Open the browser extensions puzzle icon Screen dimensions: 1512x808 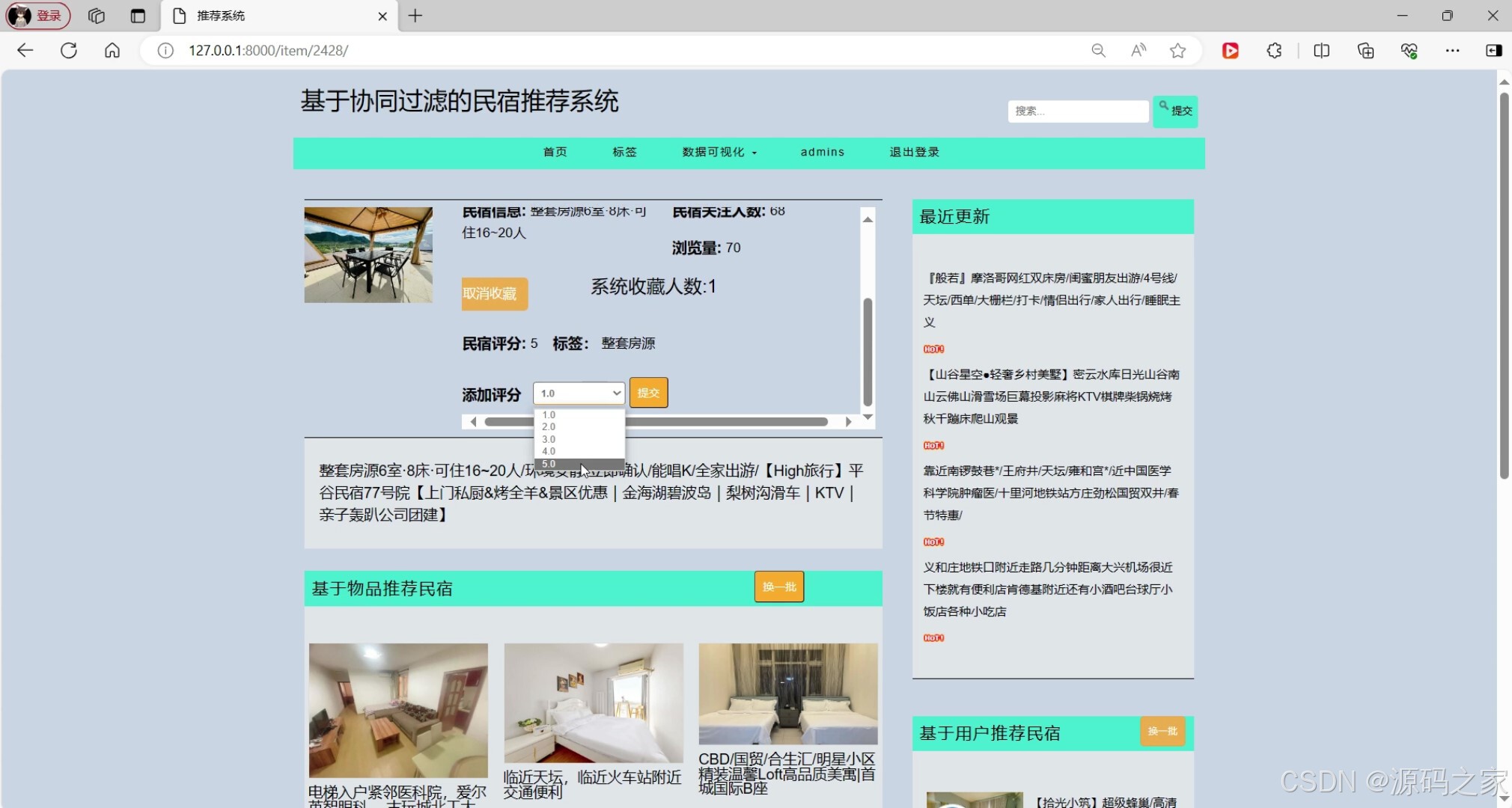coord(1273,50)
